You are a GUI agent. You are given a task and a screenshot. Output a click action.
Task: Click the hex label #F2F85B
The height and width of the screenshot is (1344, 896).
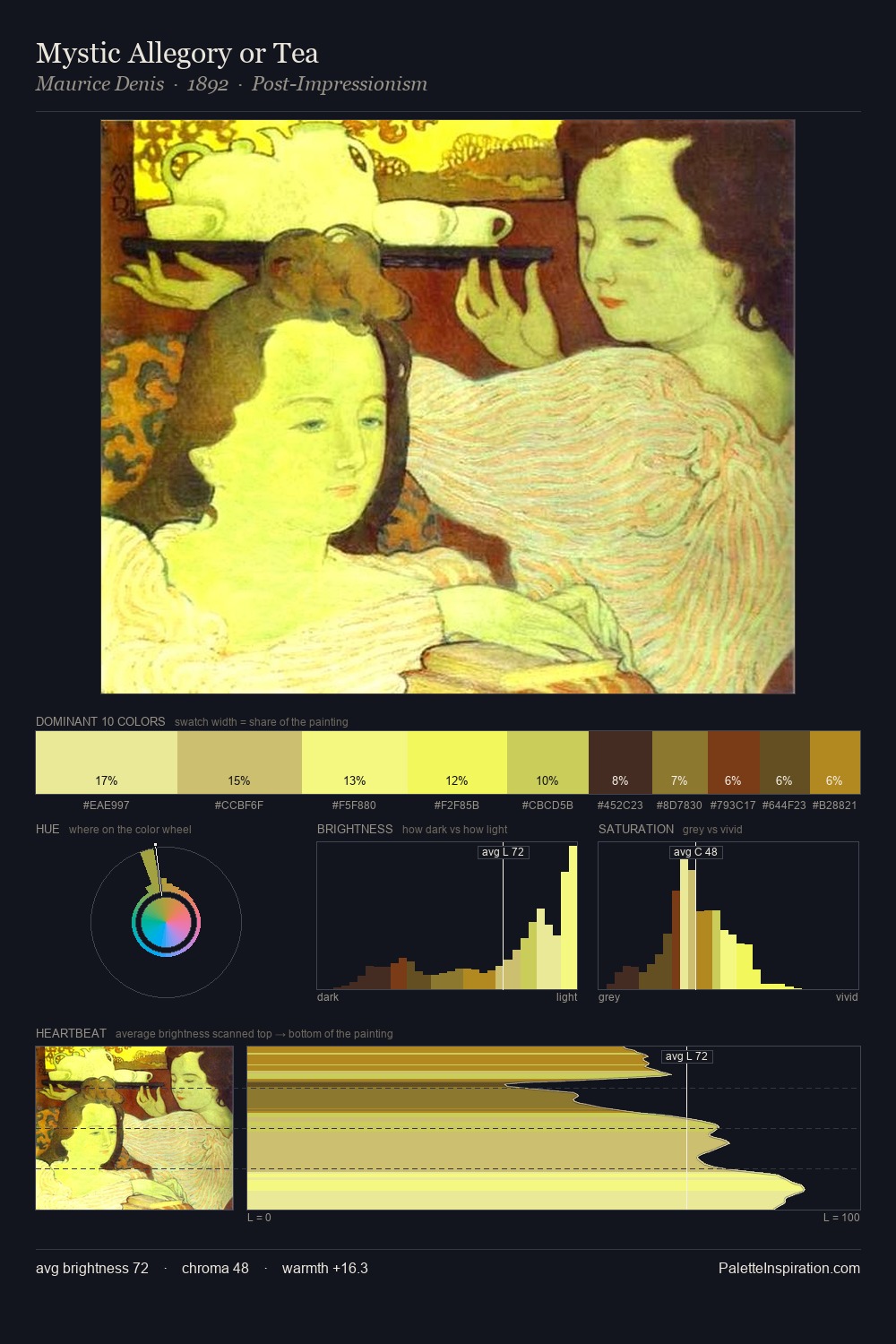[x=457, y=806]
